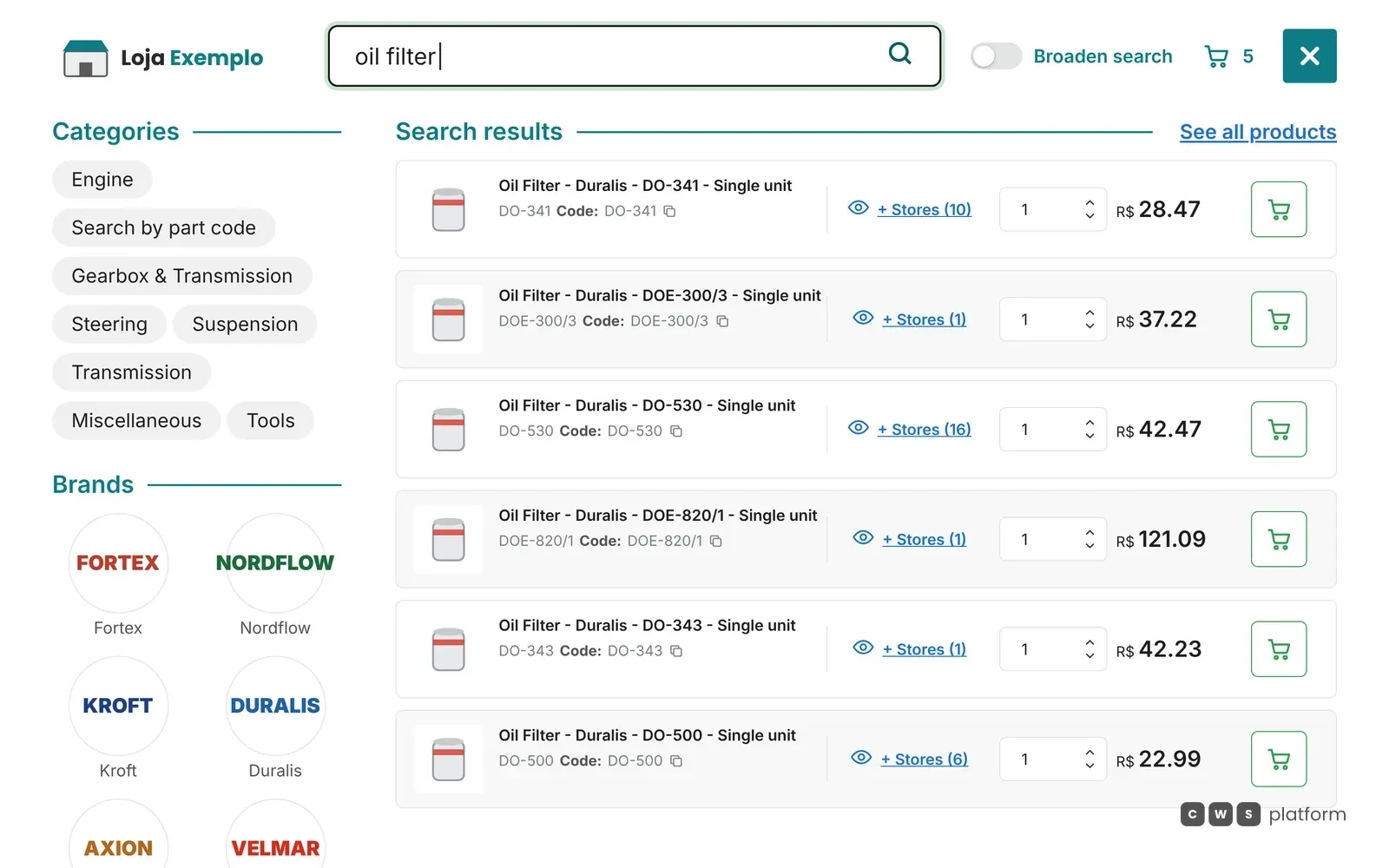Viewport: 1389px width, 868px height.
Task: Copy the DOE-300/3 part code
Action: click(x=722, y=321)
